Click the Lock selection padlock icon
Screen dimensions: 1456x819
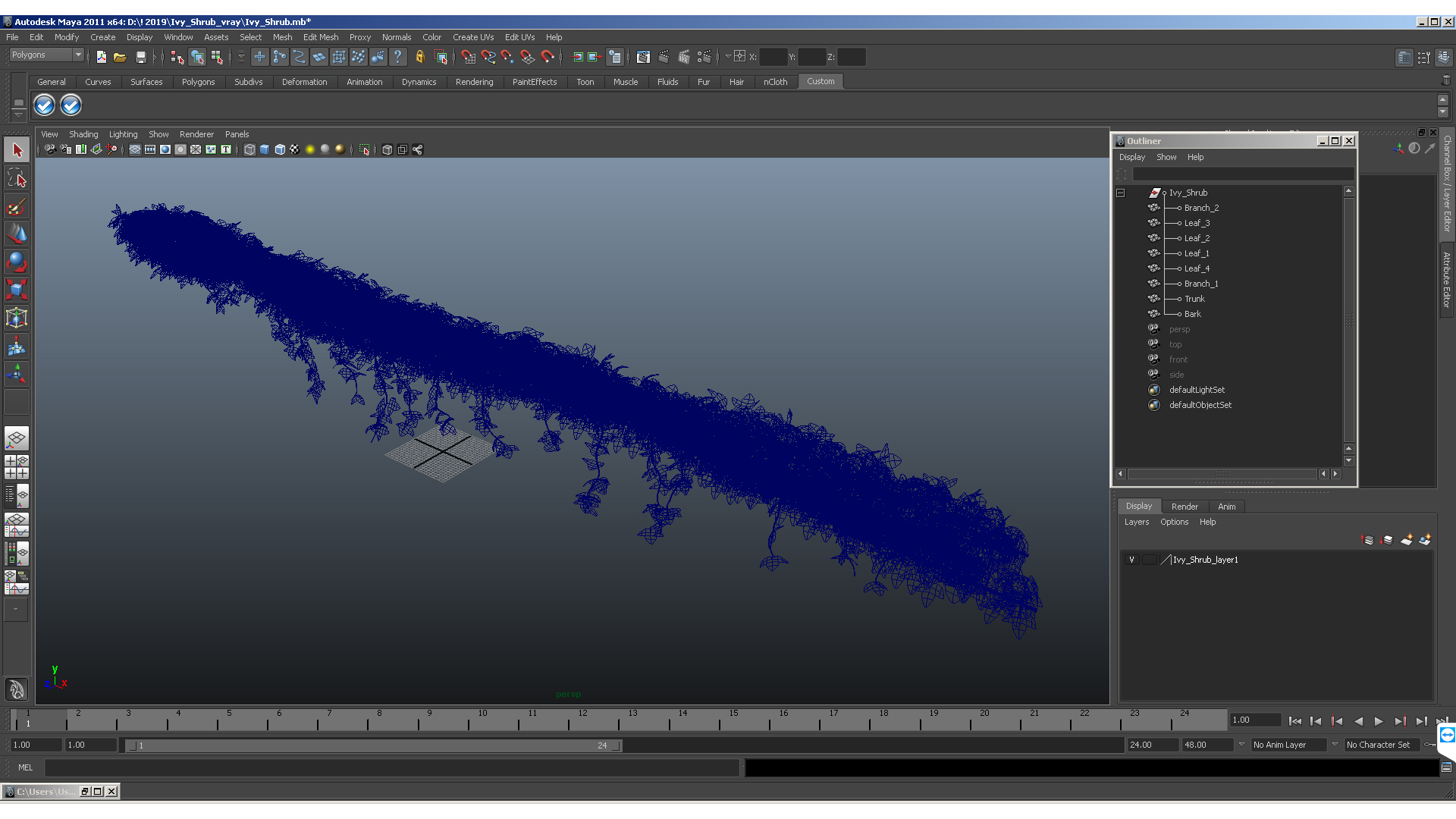point(419,57)
